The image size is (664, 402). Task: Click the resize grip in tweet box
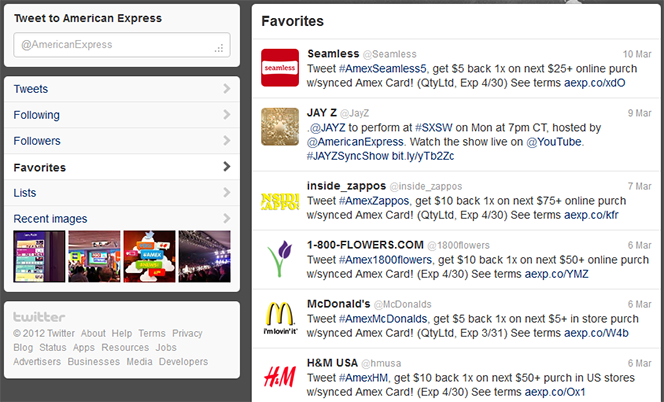click(x=219, y=48)
